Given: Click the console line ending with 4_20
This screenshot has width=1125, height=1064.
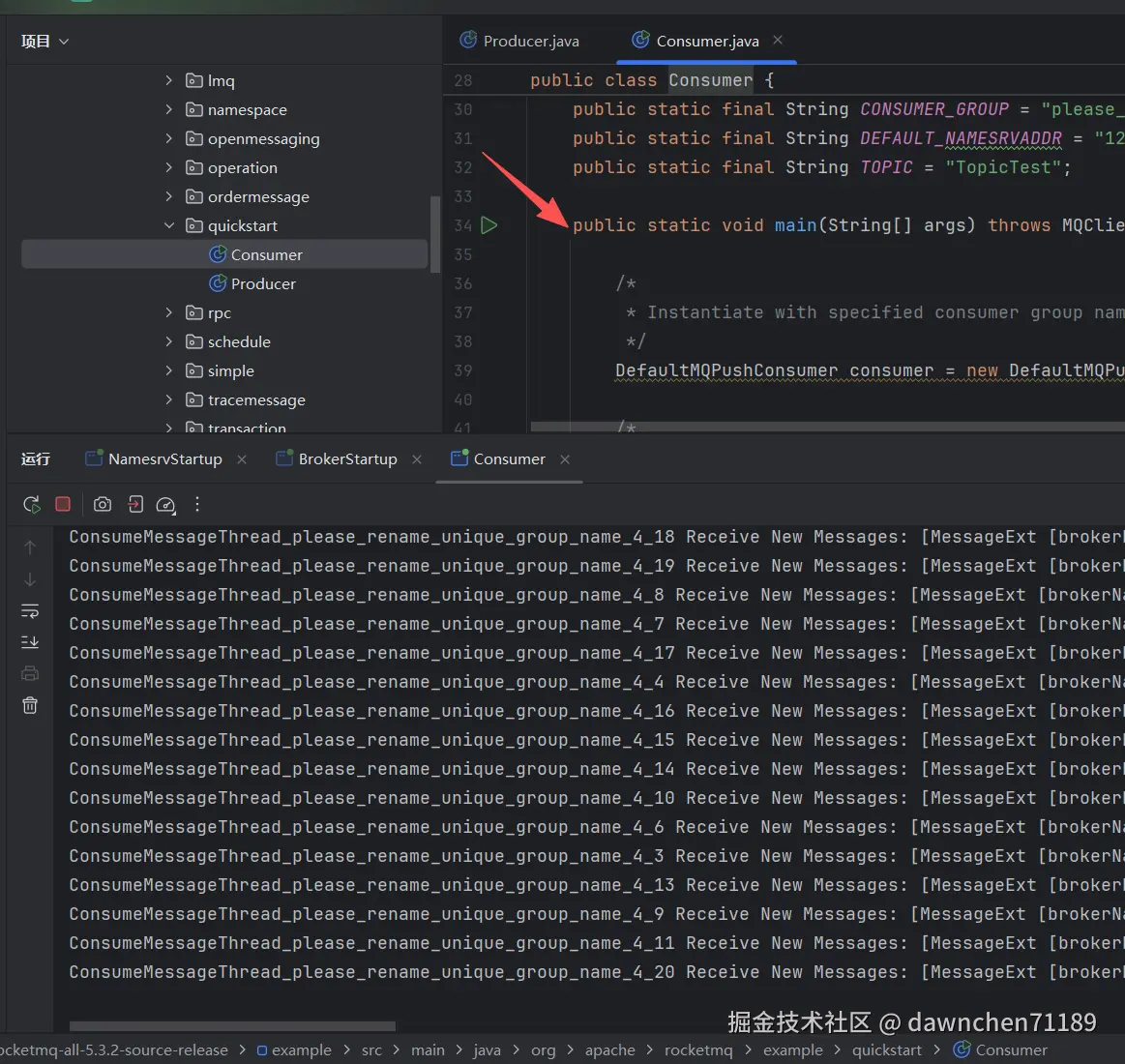Looking at the screenshot, I should (596, 971).
